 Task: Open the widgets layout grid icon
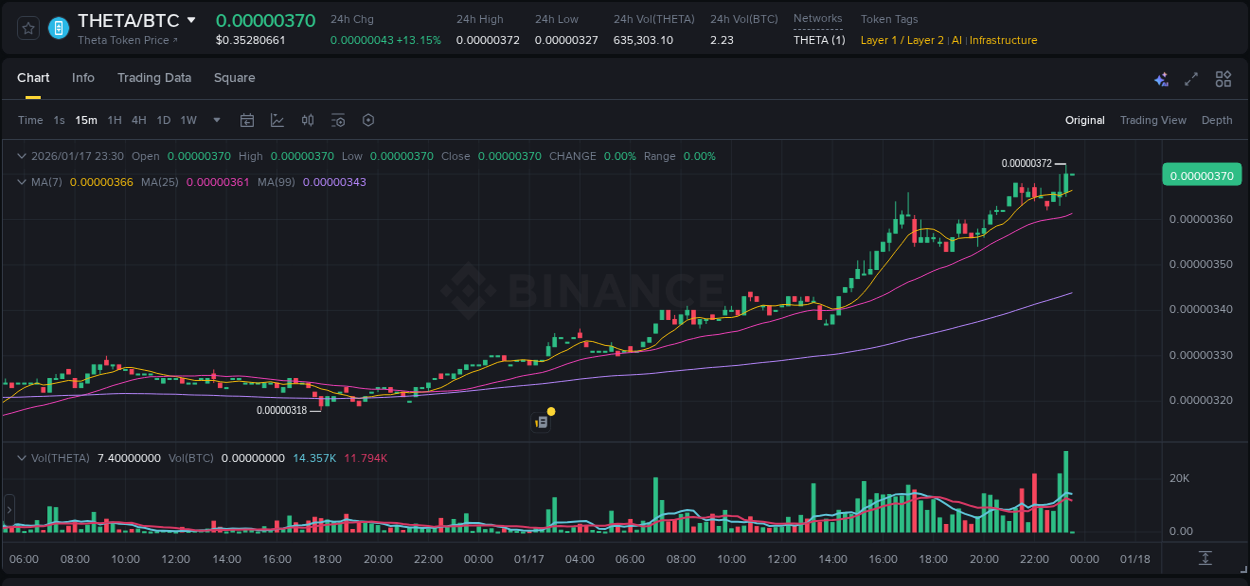[1223, 78]
